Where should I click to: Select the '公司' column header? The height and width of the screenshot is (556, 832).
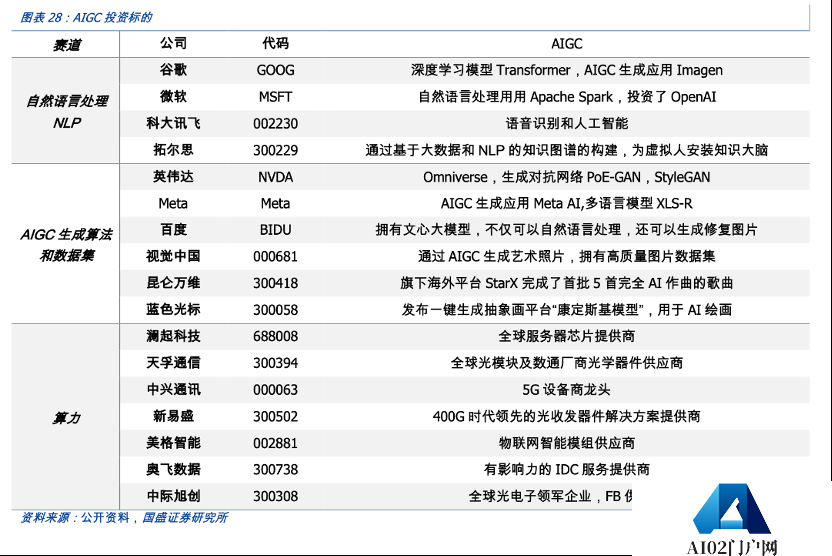(x=174, y=44)
